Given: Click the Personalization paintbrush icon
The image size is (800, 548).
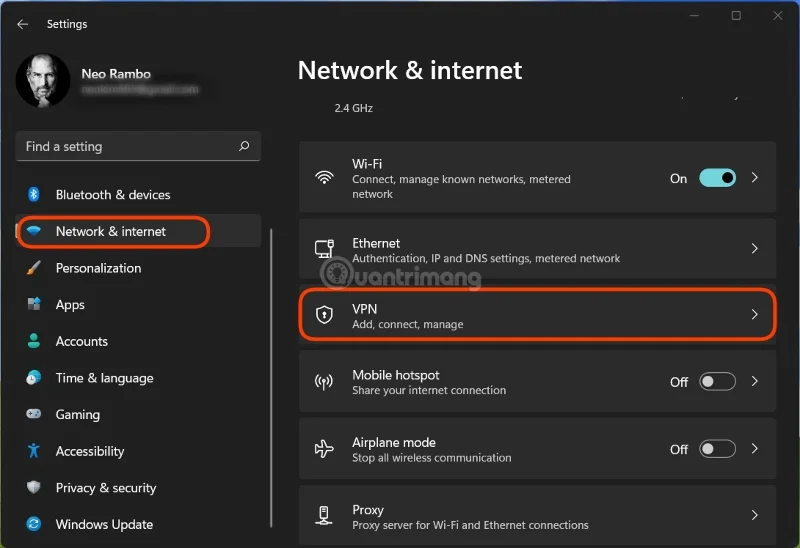Looking at the screenshot, I should click(34, 268).
